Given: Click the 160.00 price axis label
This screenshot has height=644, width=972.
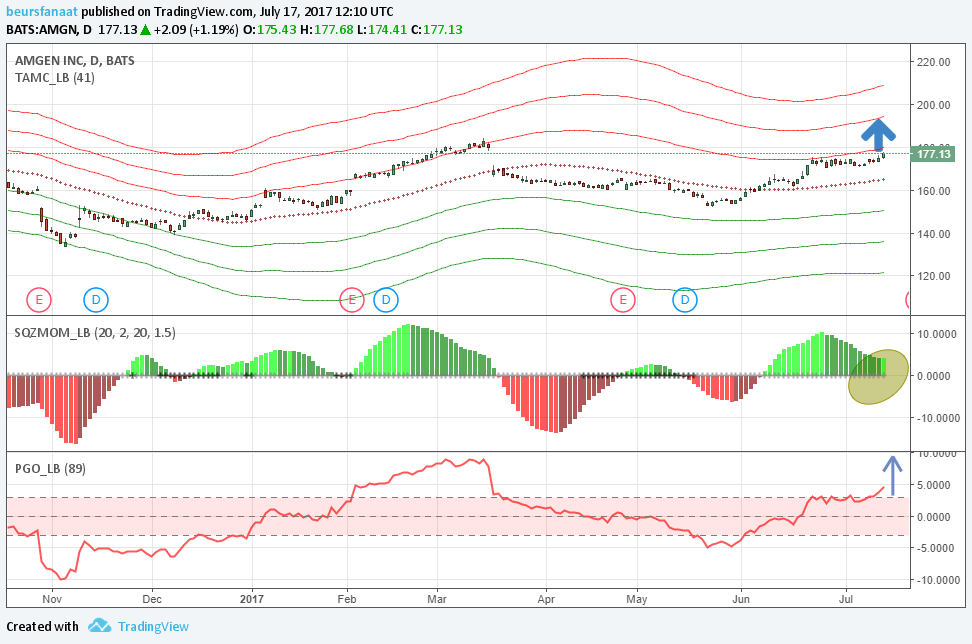Looking at the screenshot, I should [934, 191].
